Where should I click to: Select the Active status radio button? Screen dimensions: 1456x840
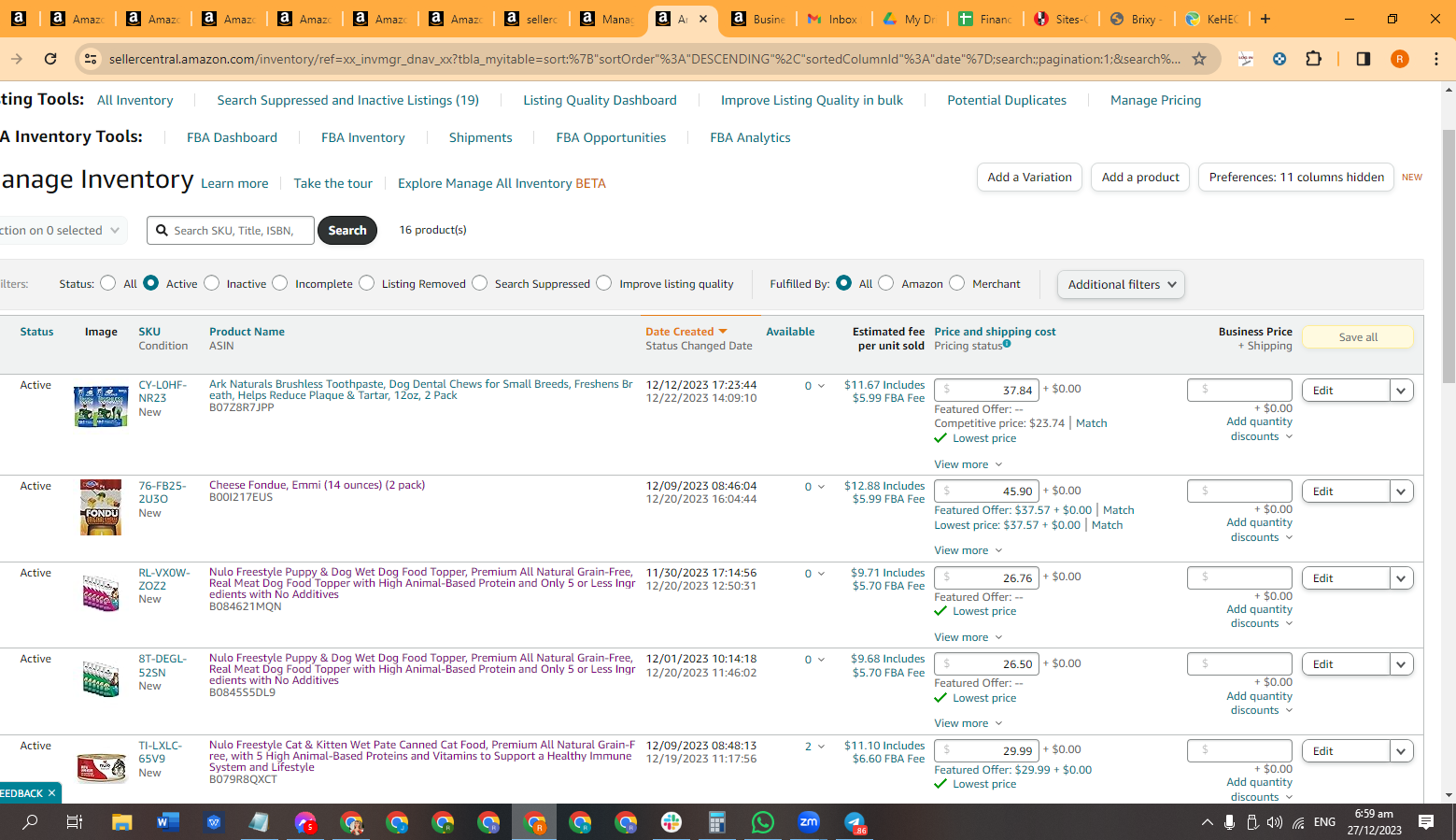click(x=150, y=283)
